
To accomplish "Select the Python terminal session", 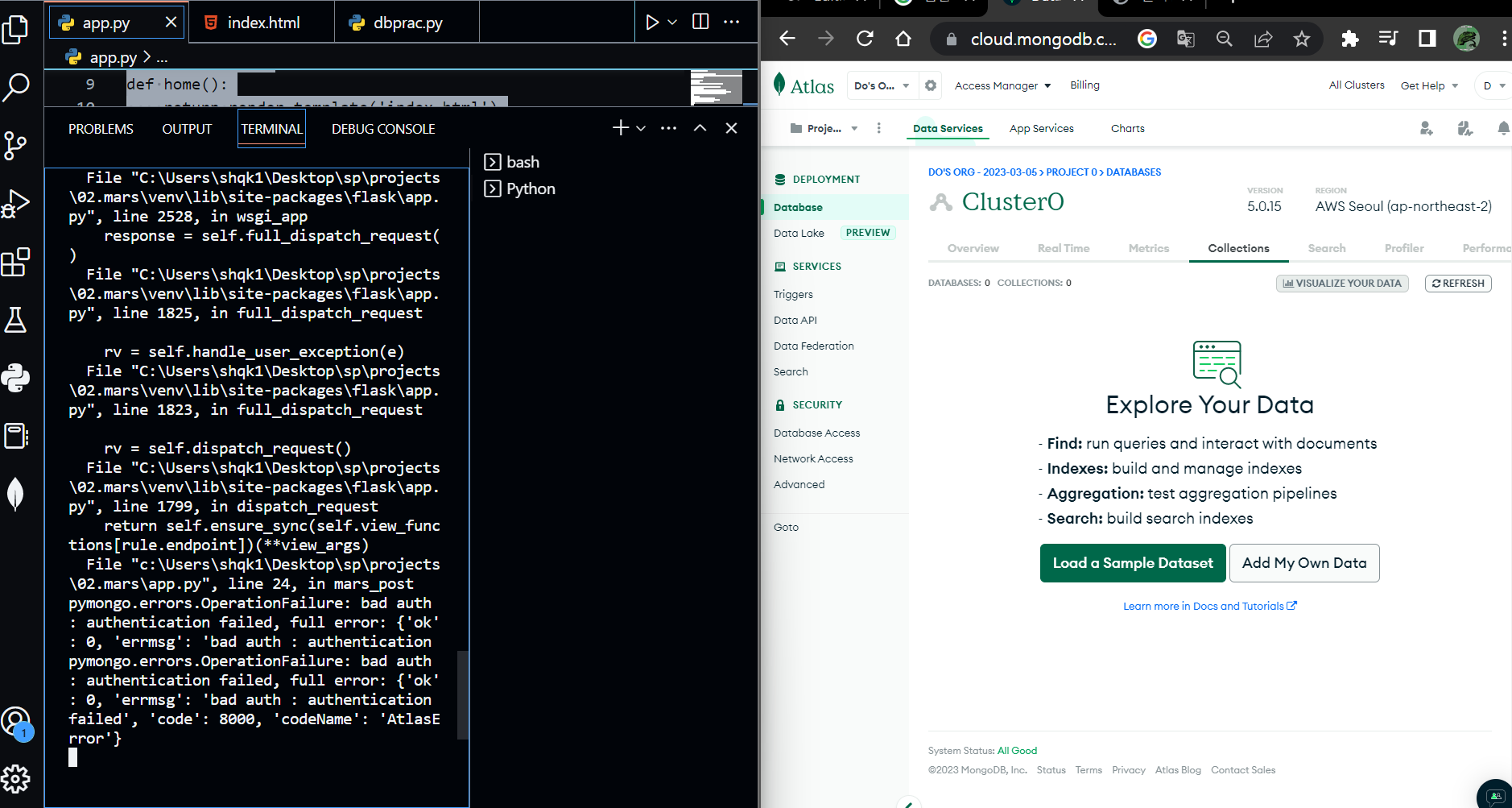I will point(520,189).
